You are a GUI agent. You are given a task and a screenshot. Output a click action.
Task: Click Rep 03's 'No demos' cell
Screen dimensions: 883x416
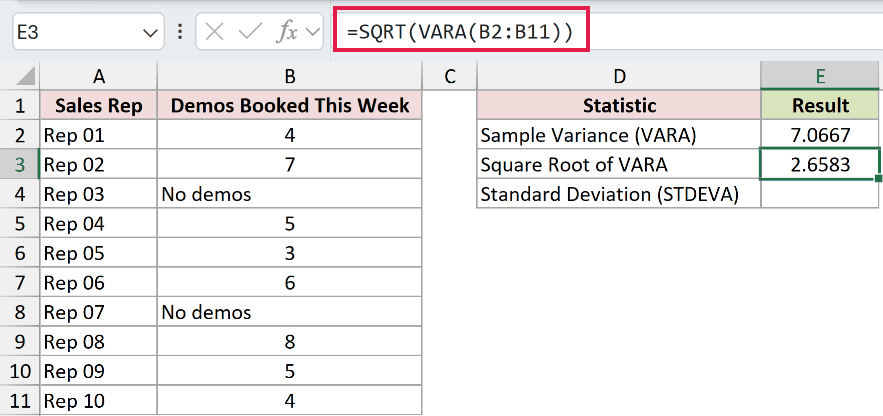click(290, 194)
